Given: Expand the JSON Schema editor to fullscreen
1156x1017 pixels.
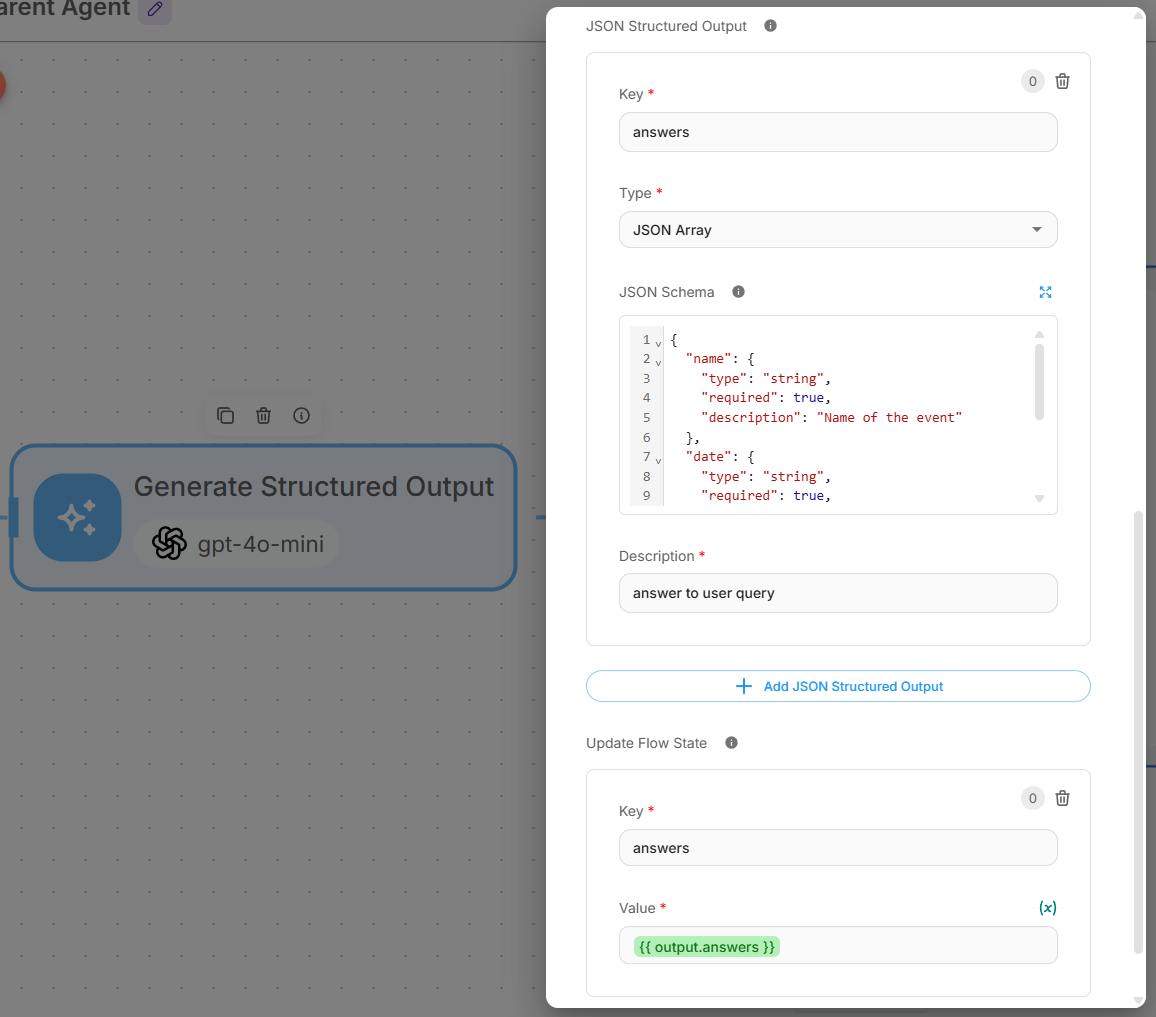Looking at the screenshot, I should tap(1045, 292).
